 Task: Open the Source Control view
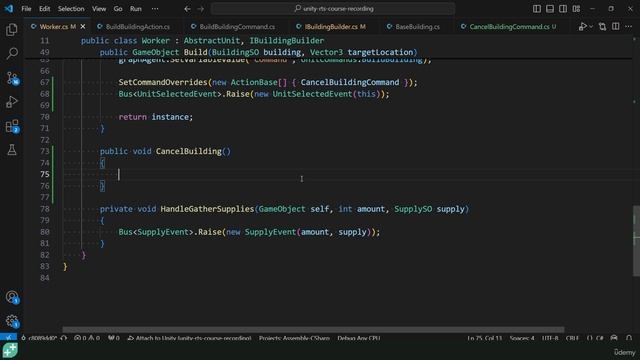(x=12, y=78)
